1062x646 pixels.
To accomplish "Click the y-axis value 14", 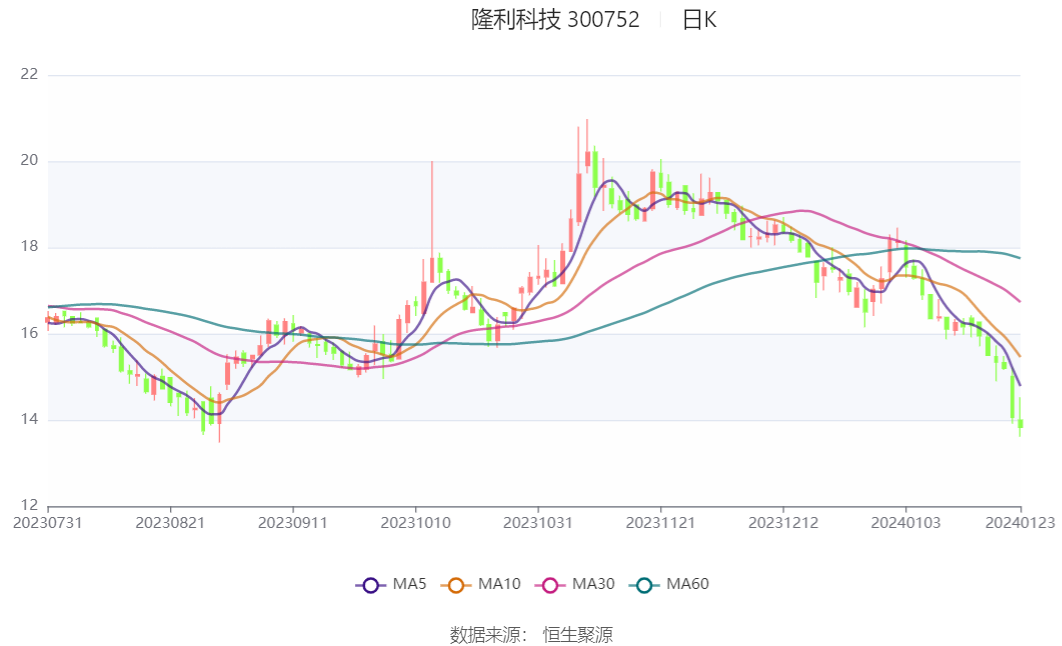I will point(29,419).
